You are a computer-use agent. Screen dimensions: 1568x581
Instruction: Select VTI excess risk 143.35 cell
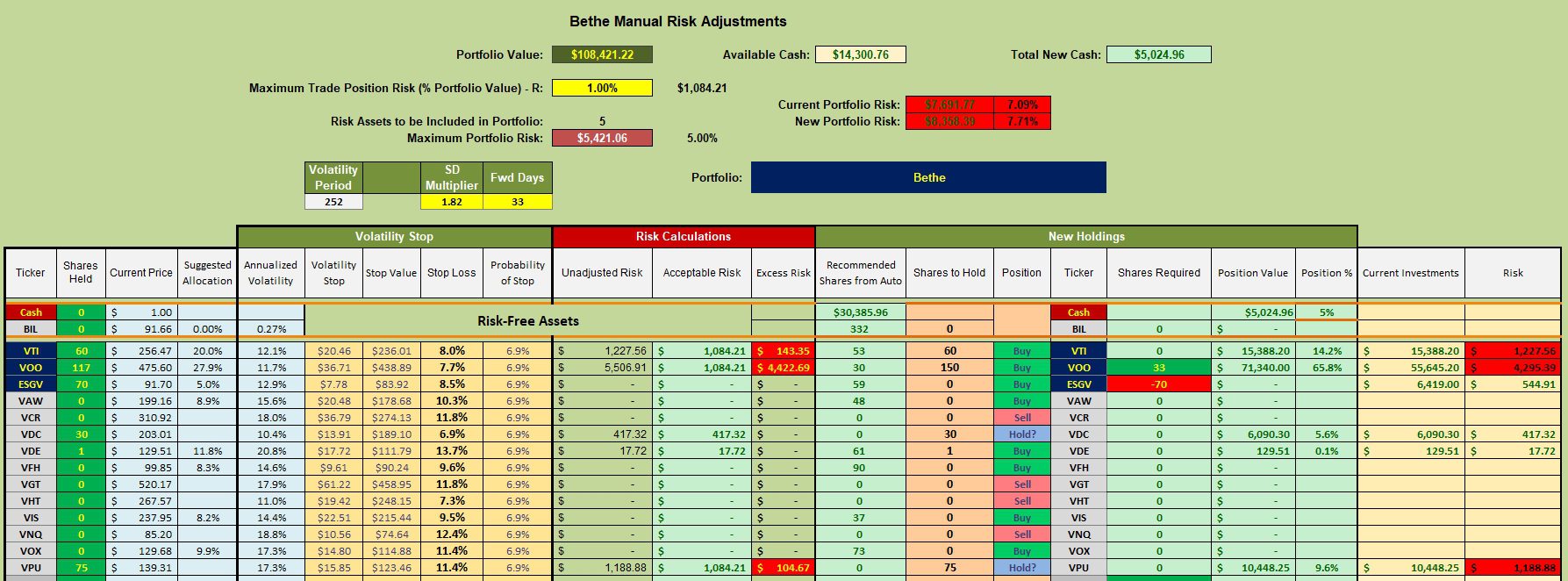pyautogui.click(x=784, y=351)
